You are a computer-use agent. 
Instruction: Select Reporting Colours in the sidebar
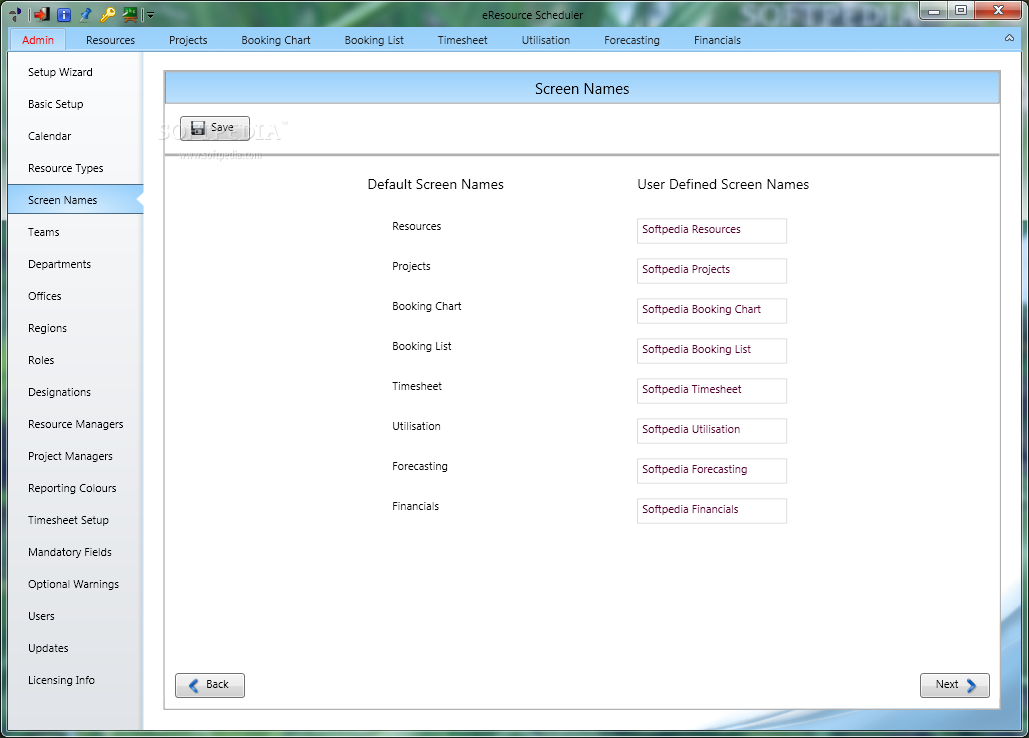pos(75,489)
